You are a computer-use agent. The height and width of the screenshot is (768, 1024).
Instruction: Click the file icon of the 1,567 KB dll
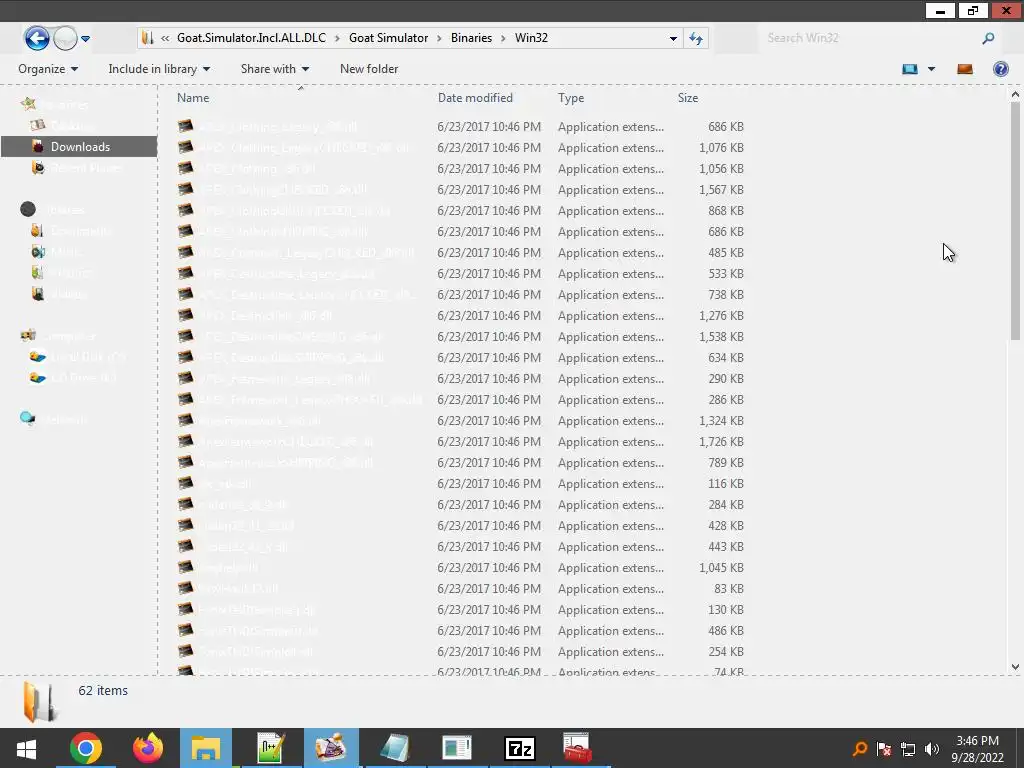point(185,189)
